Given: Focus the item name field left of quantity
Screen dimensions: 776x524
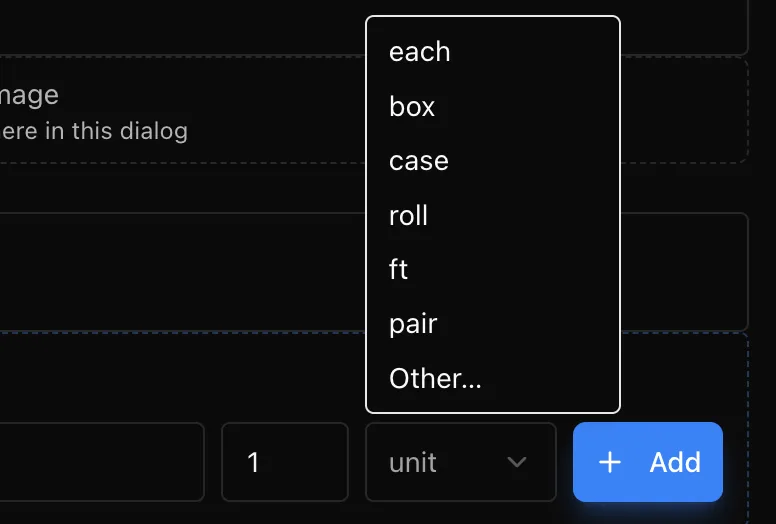Looking at the screenshot, I should pos(101,462).
